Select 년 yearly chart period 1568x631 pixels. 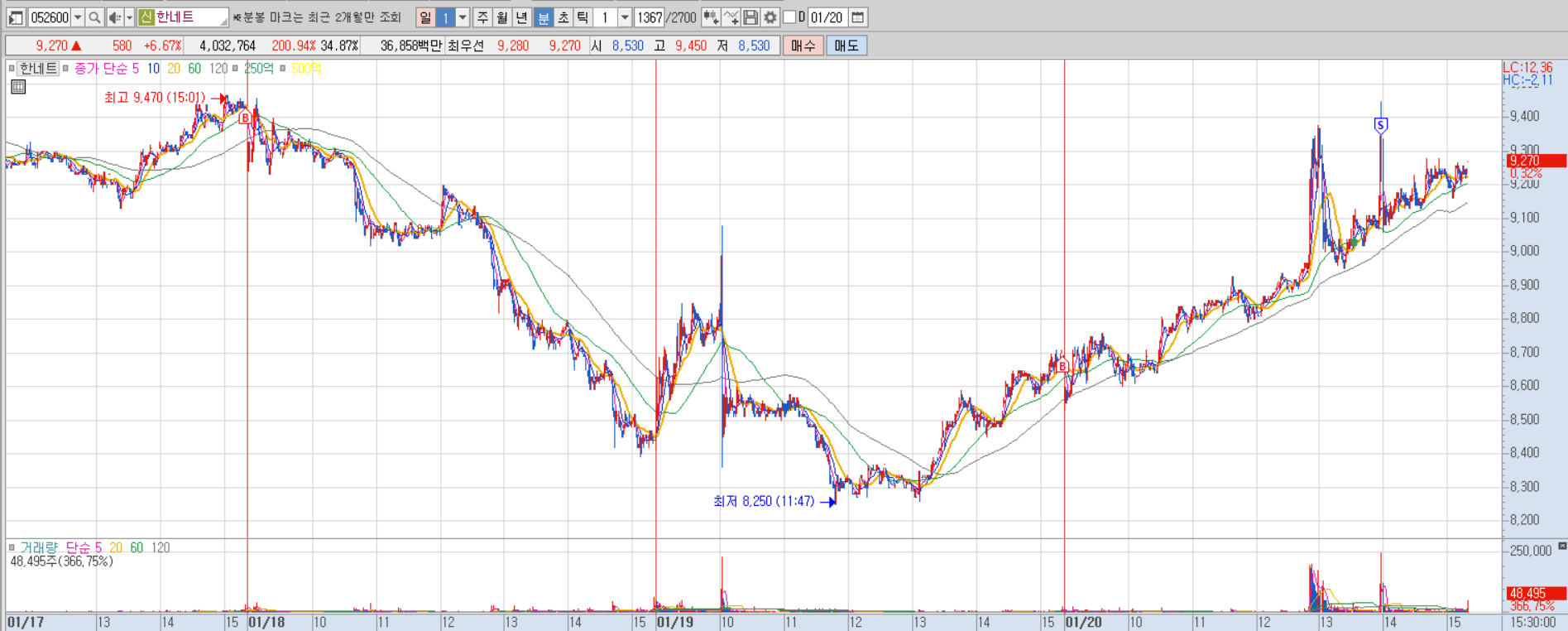click(522, 17)
